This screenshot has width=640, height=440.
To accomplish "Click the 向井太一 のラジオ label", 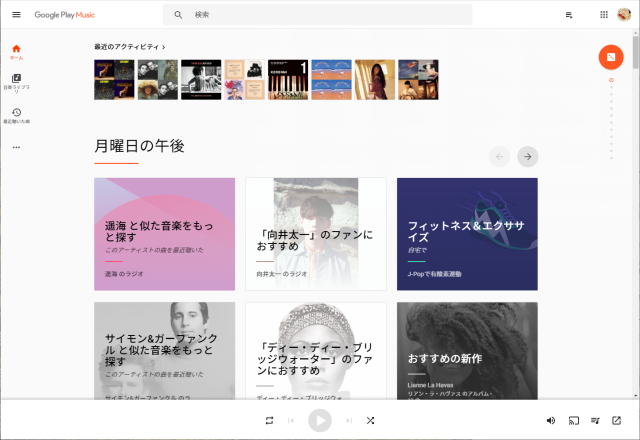I will point(282,274).
